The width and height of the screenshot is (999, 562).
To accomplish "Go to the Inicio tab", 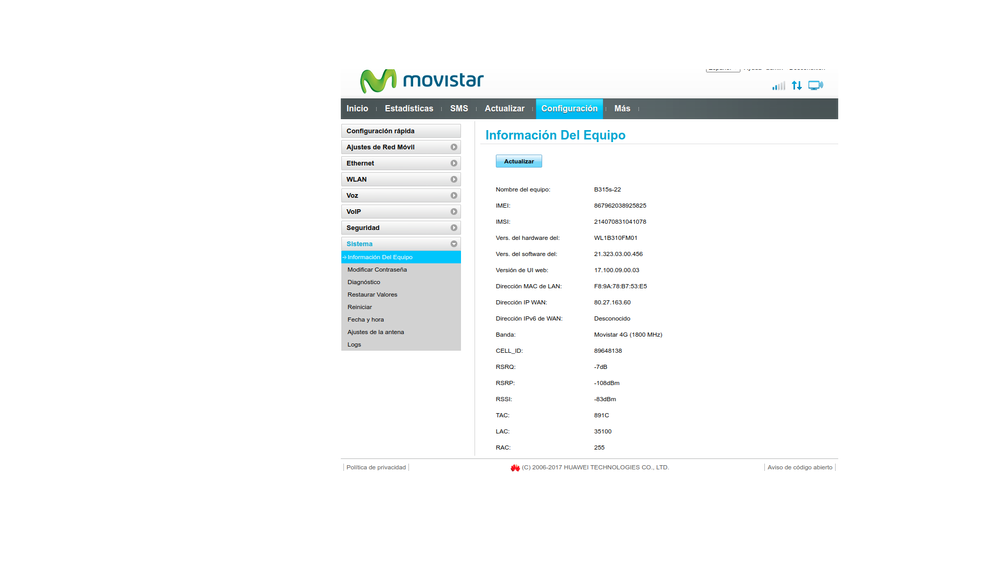I will click(357, 109).
